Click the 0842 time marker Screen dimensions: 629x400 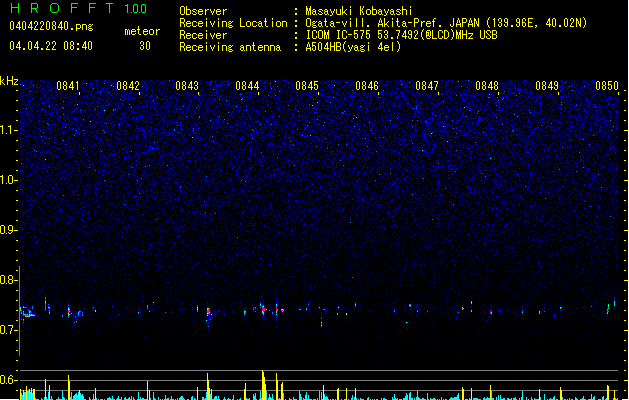(x=128, y=86)
